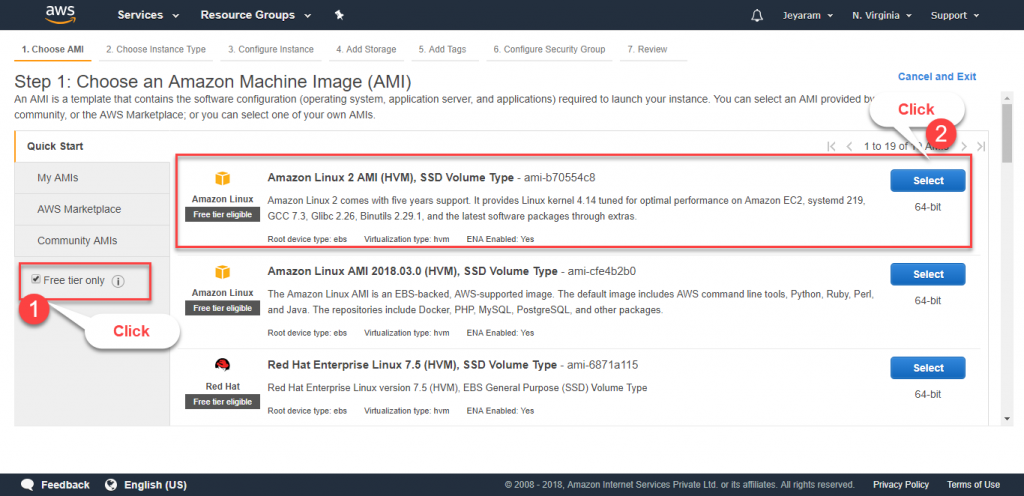Click the info icon beside Free tier only

pyautogui.click(x=118, y=281)
